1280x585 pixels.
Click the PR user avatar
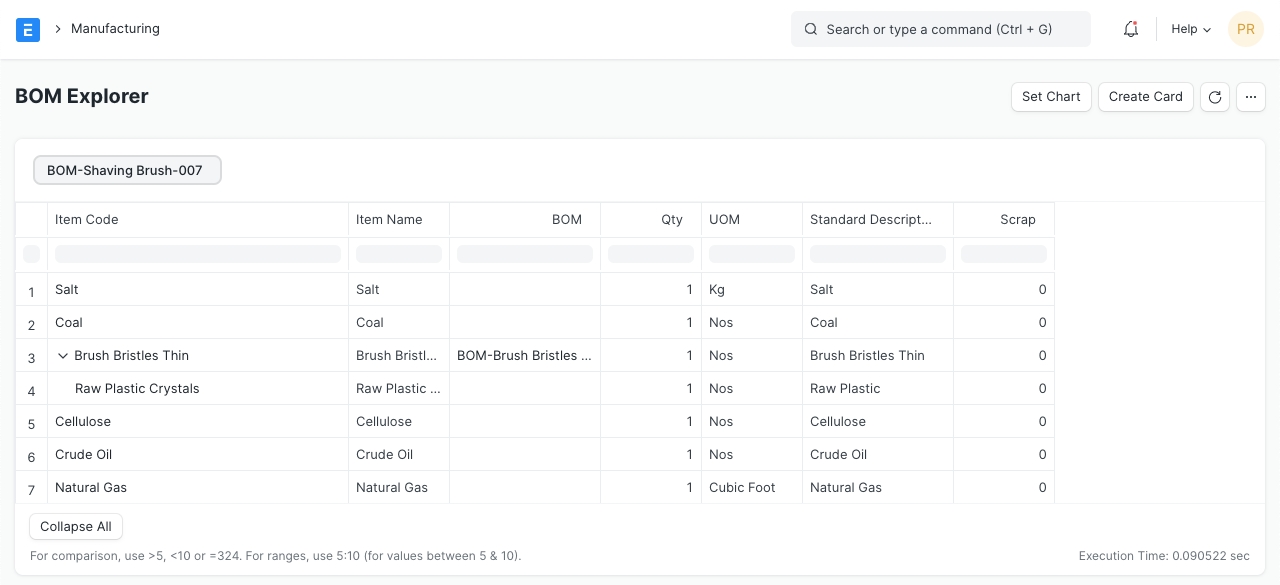[x=1246, y=29]
